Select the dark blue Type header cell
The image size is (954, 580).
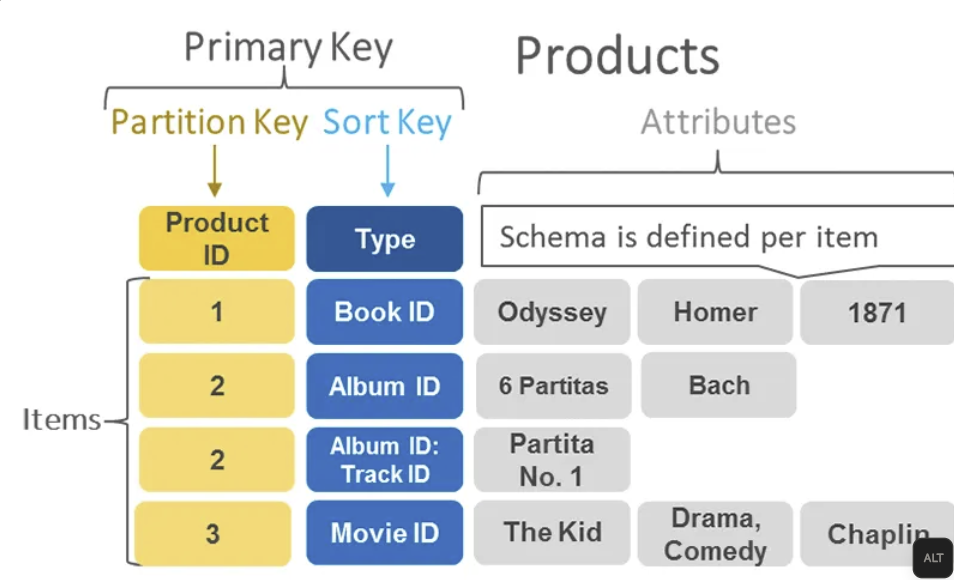[384, 239]
